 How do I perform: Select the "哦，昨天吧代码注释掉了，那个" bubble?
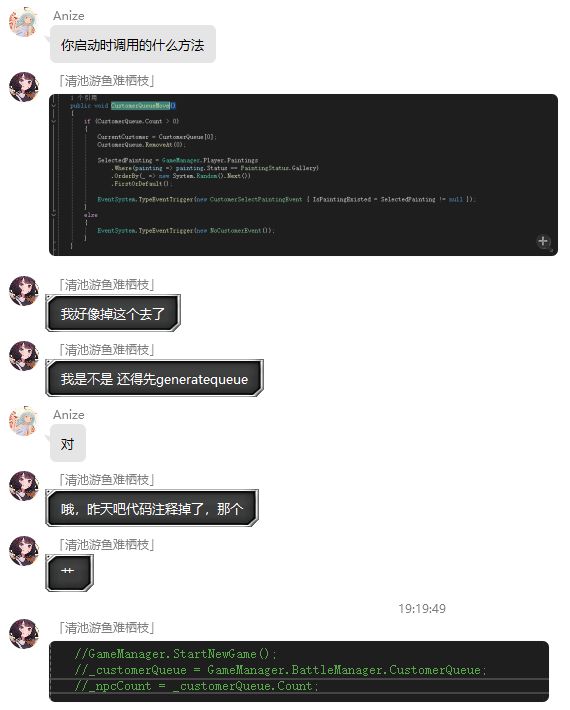point(152,508)
